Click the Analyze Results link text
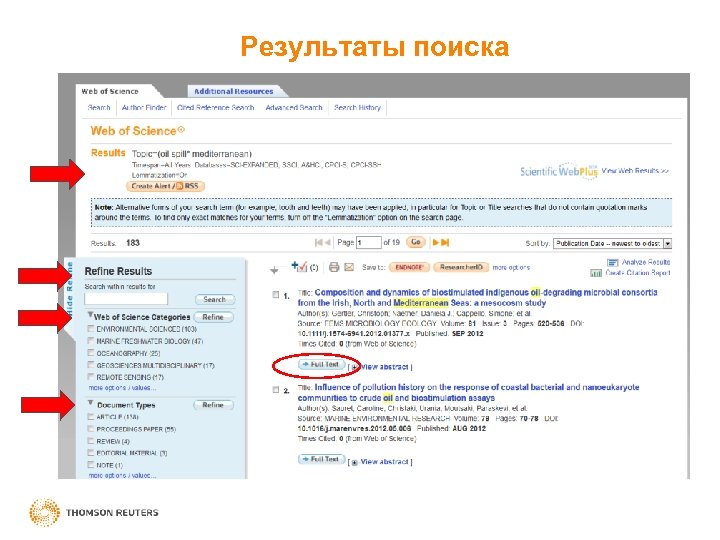 pos(646,262)
